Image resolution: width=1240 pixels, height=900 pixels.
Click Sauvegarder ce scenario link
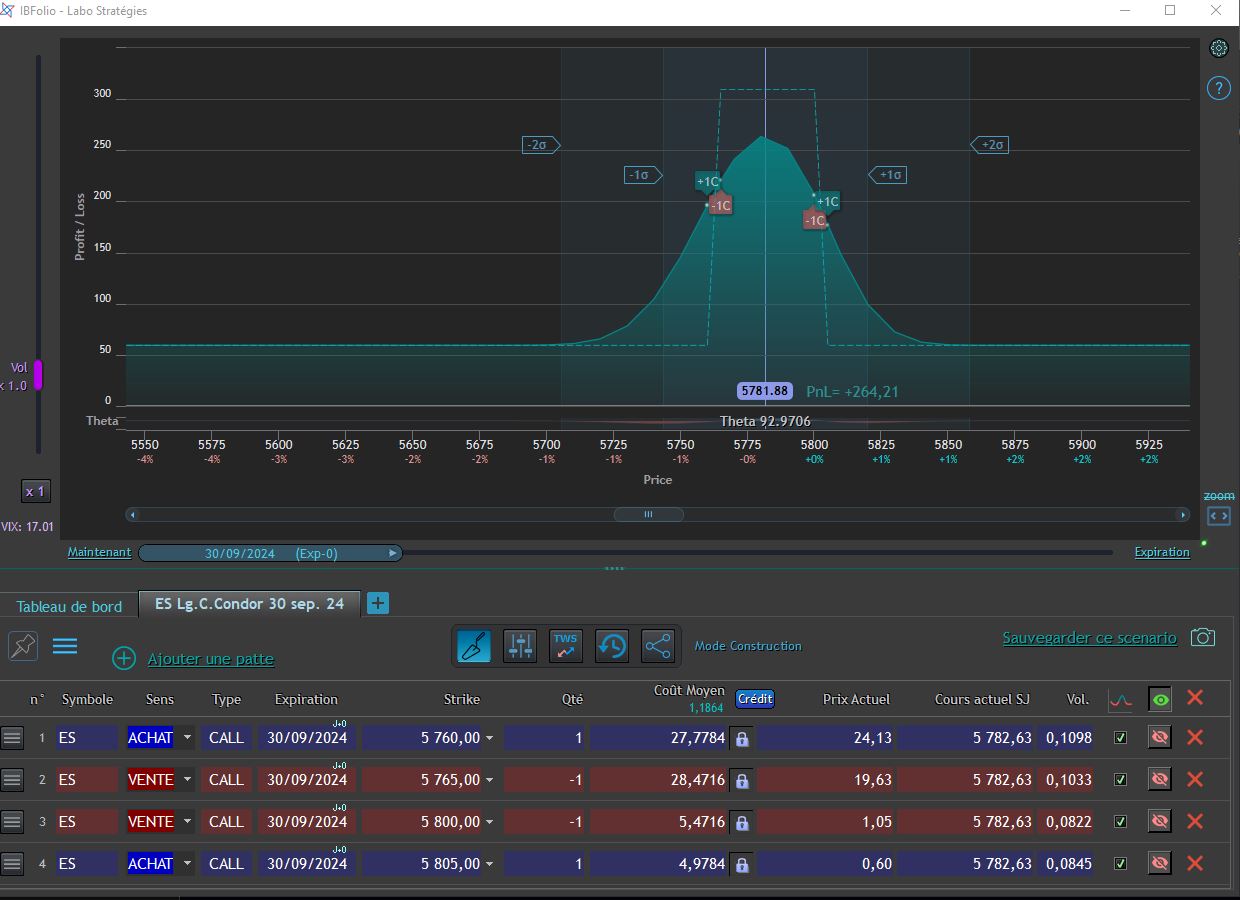(1089, 638)
